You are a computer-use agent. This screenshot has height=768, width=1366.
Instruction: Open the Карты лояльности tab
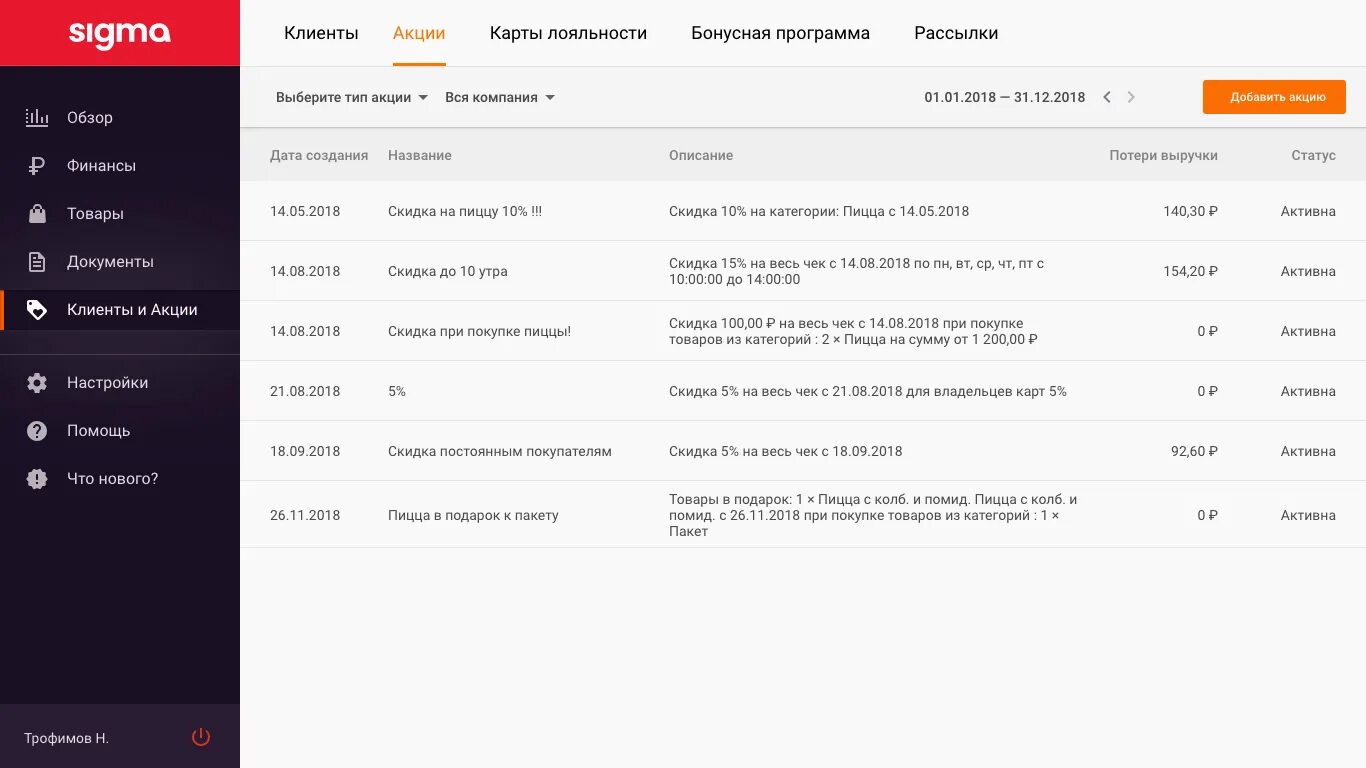point(568,33)
